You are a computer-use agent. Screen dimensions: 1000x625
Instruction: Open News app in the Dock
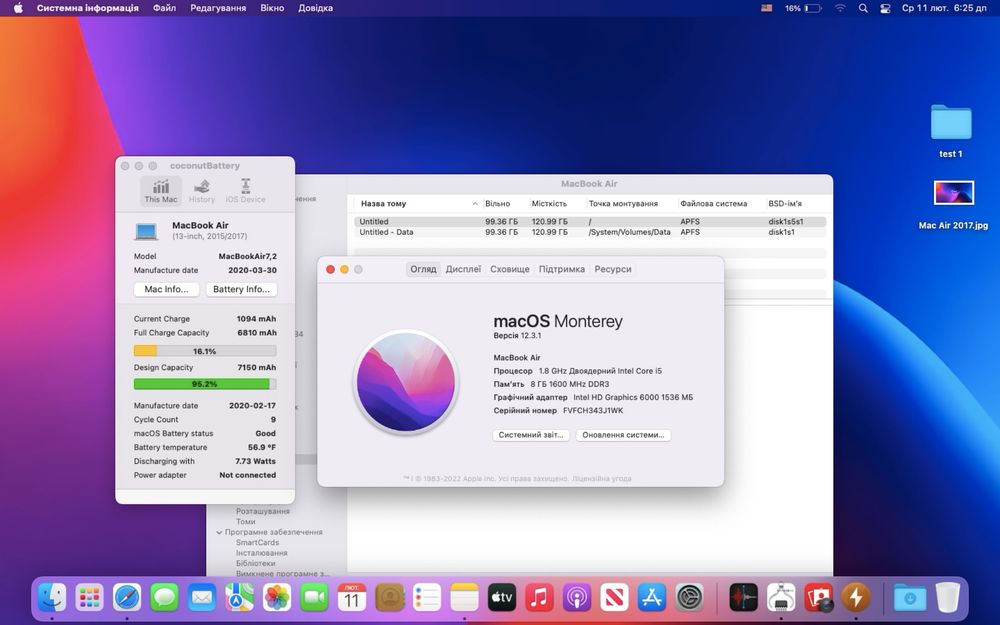click(614, 598)
